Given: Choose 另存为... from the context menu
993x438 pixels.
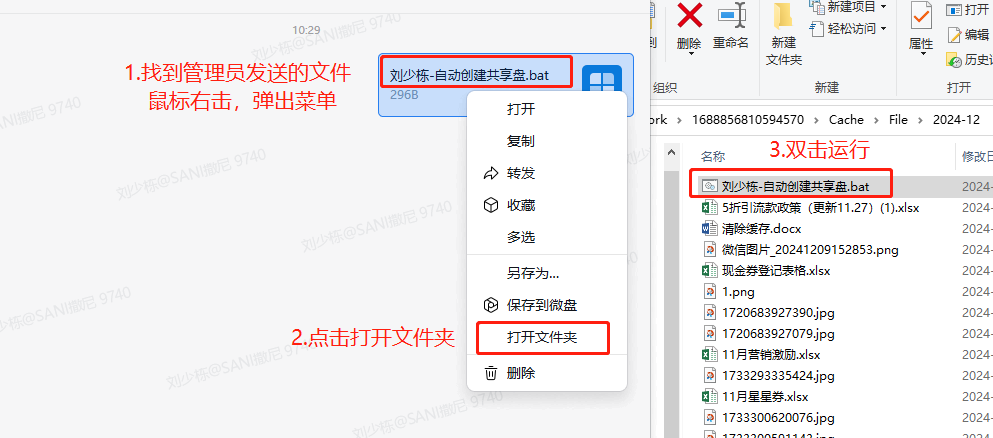Looking at the screenshot, I should click(x=533, y=273).
